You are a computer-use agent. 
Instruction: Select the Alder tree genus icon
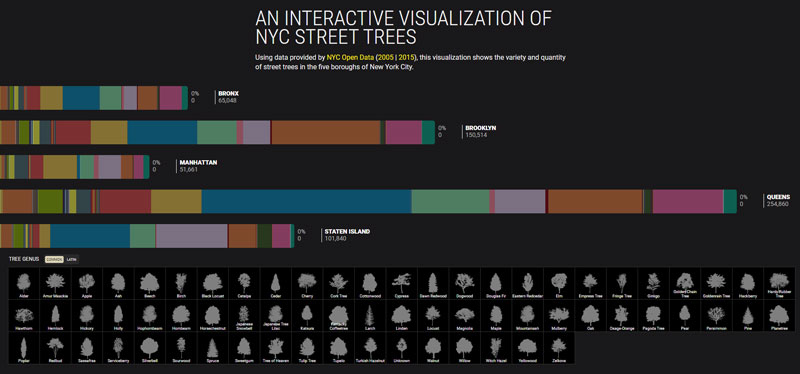23,285
